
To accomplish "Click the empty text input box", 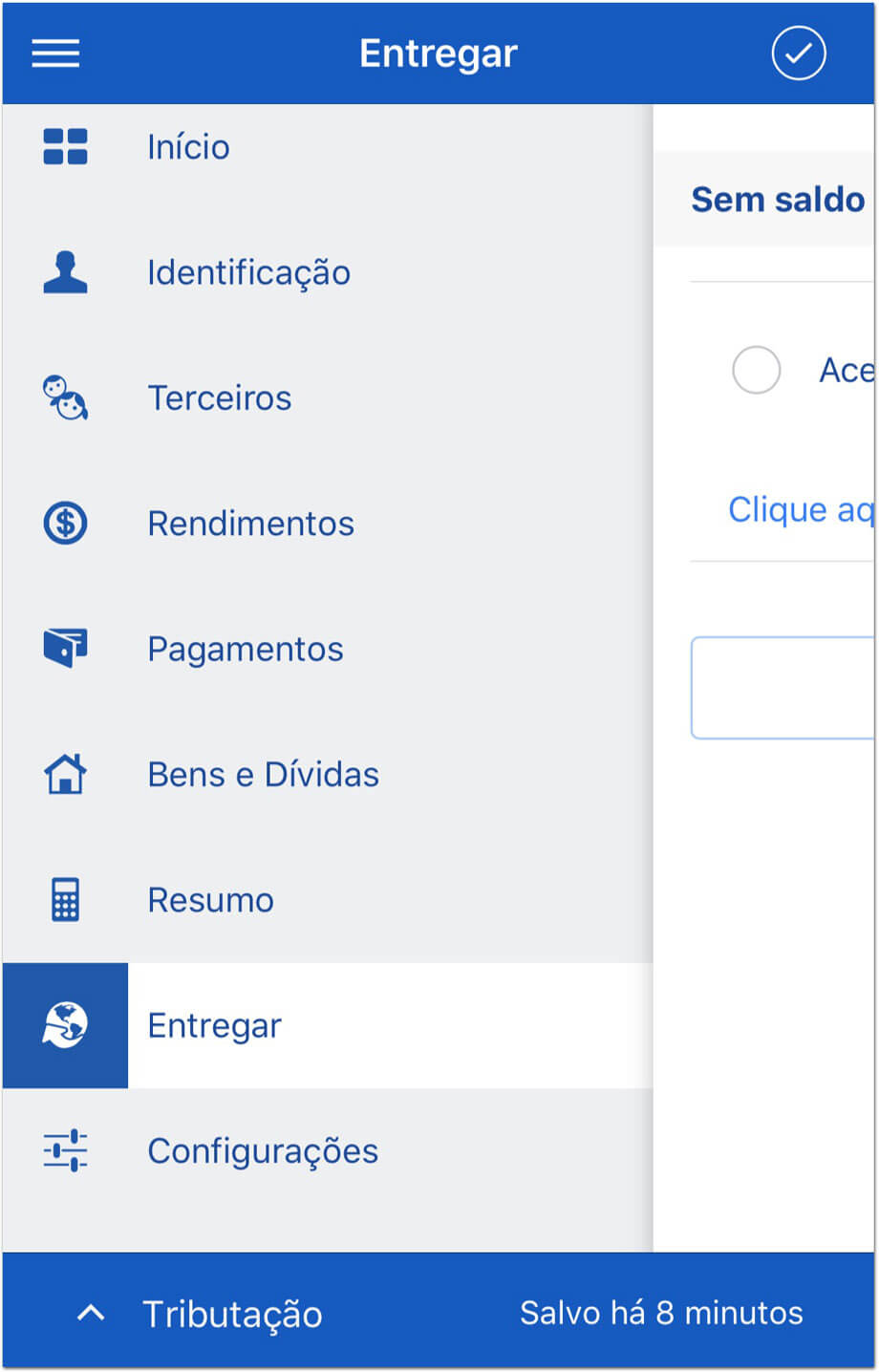I will (x=783, y=688).
